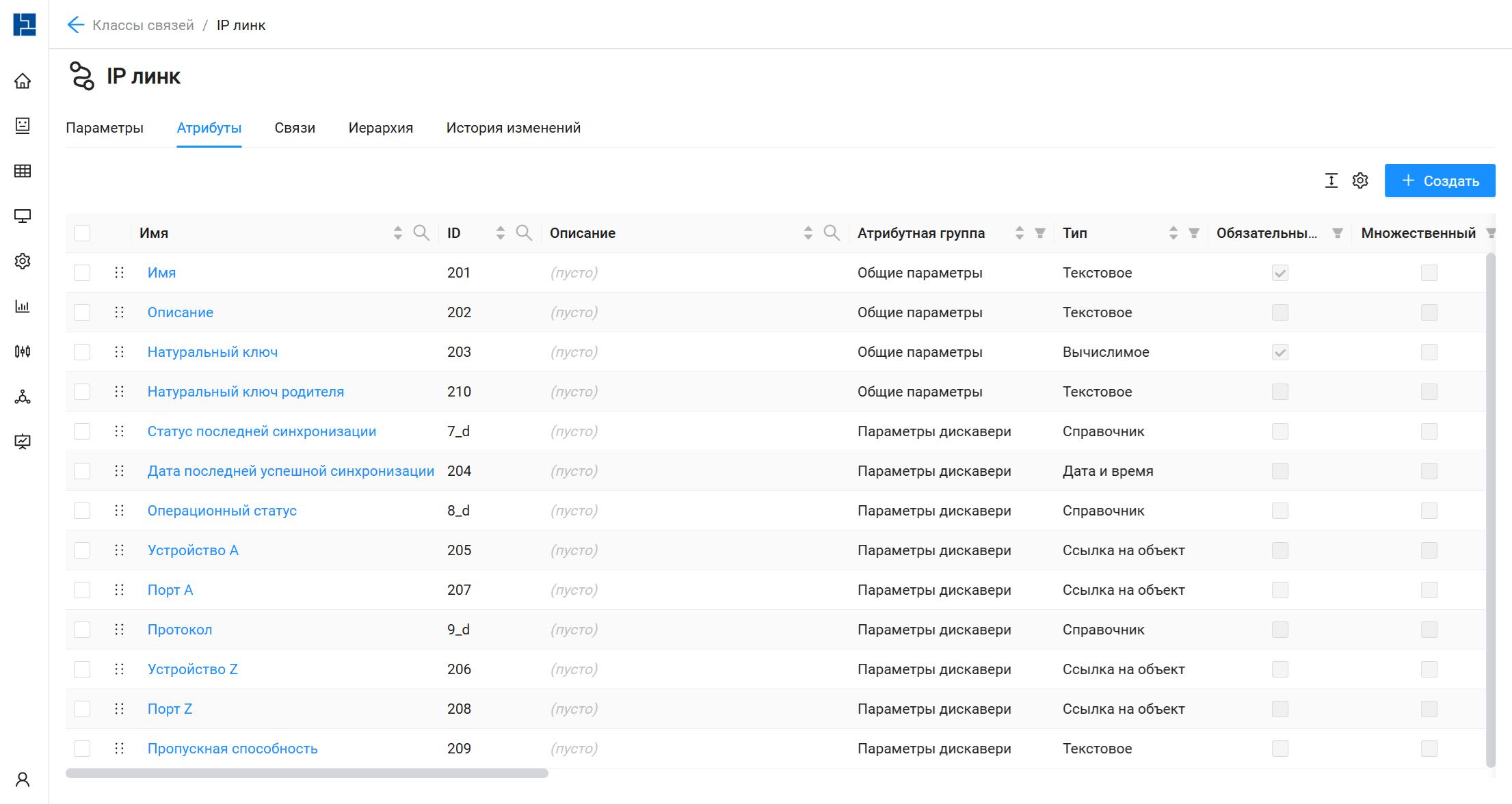Select the checkbox for row Протокол
Image resolution: width=1512 pixels, height=804 pixels.
point(82,630)
